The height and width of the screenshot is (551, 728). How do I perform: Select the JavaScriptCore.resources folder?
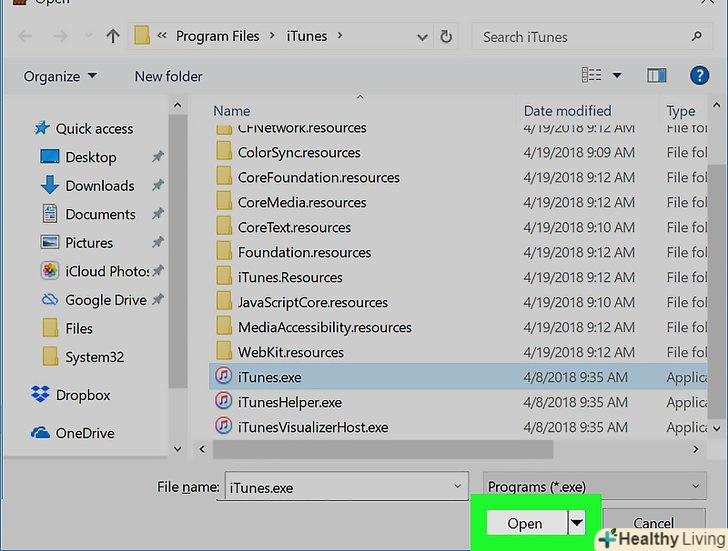[x=312, y=303]
